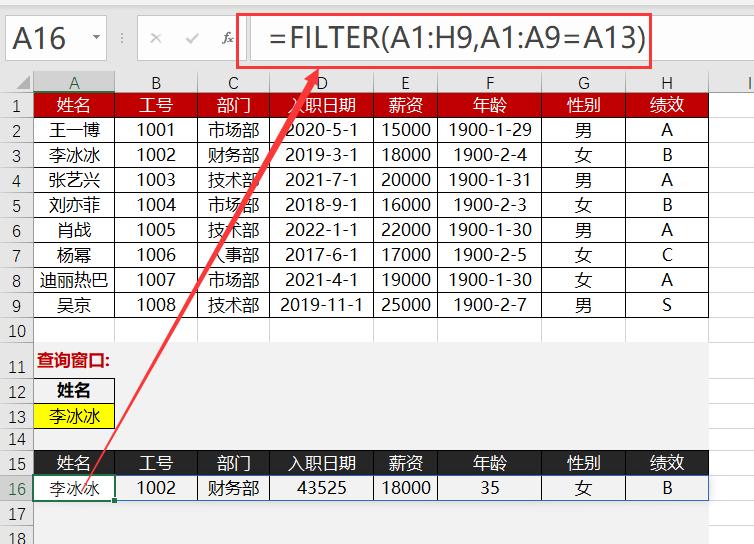Select cell with name 迪丽热巴
The image size is (754, 544).
(x=74, y=280)
